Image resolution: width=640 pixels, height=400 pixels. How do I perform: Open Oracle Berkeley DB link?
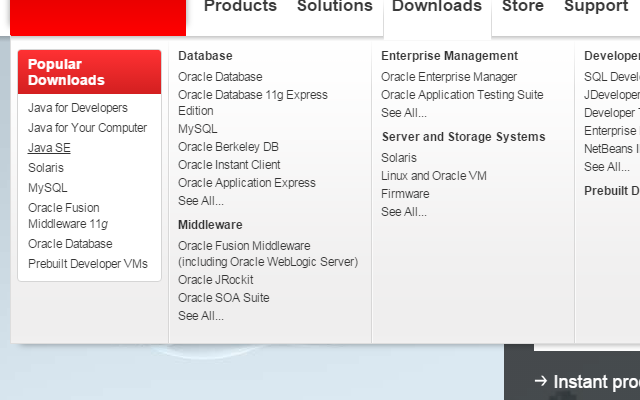coord(228,147)
